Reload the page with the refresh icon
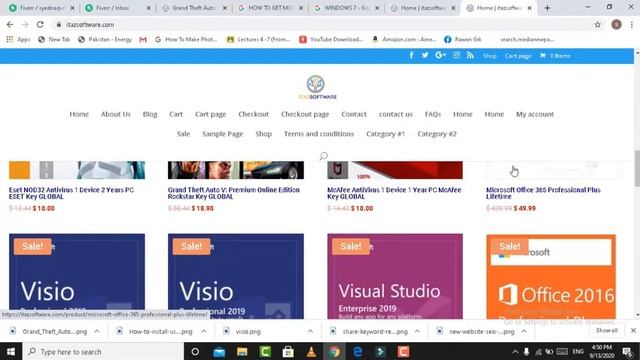640x360 pixels. click(x=40, y=24)
